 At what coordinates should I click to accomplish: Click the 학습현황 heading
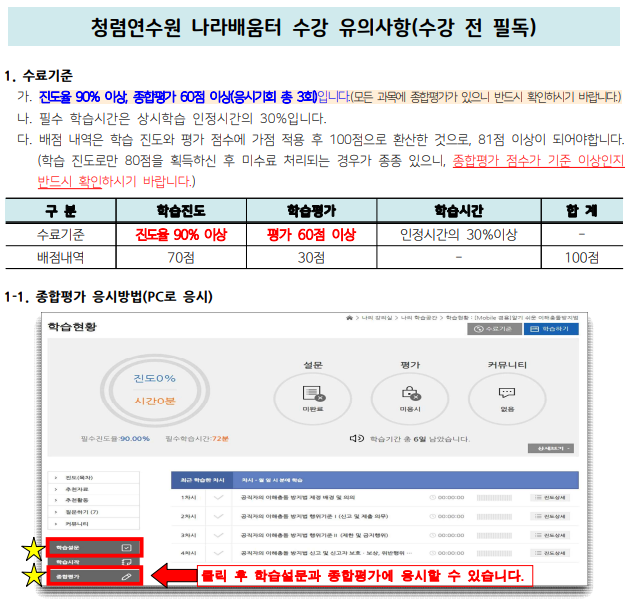point(72,327)
